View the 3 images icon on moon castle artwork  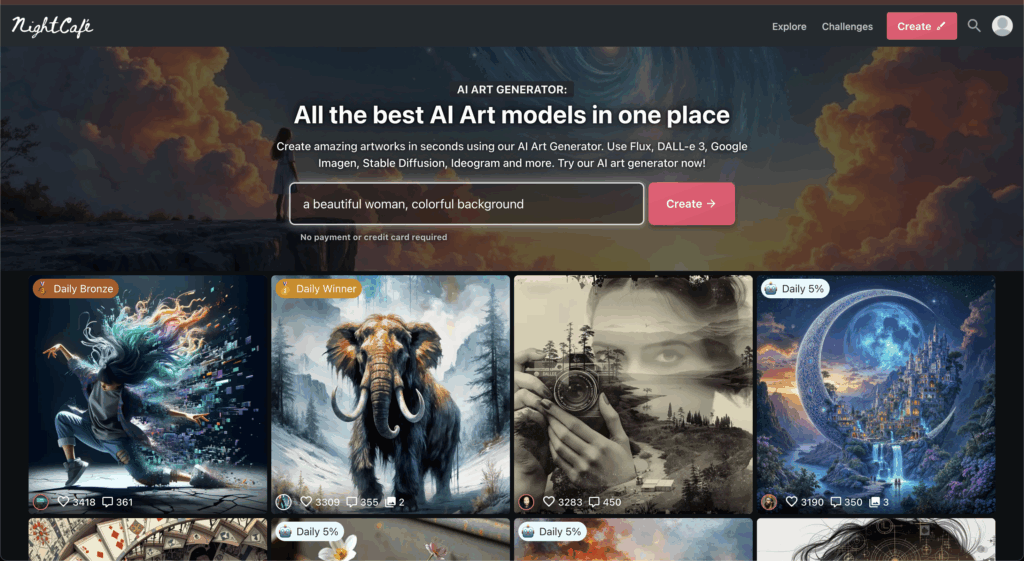tap(879, 502)
